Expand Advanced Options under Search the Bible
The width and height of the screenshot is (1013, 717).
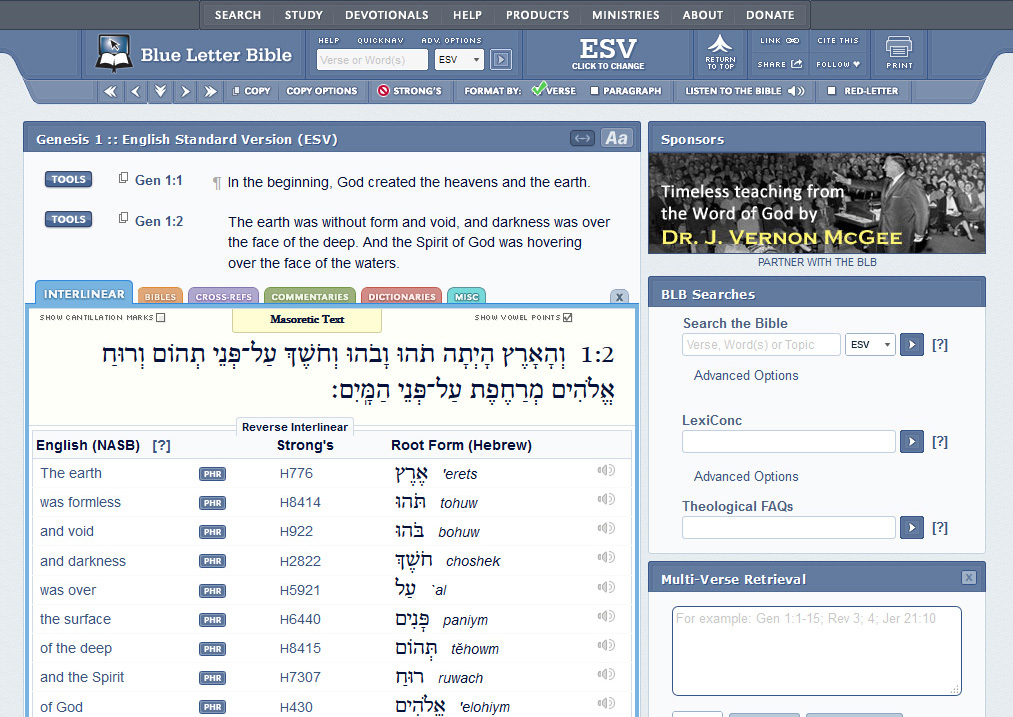[746, 376]
